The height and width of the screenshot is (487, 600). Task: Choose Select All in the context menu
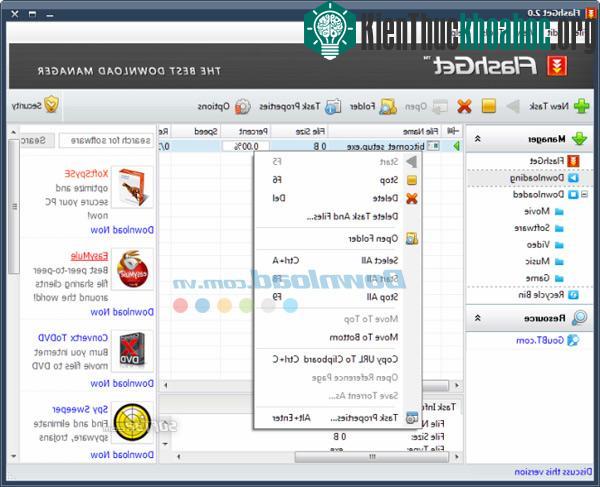(x=337, y=261)
